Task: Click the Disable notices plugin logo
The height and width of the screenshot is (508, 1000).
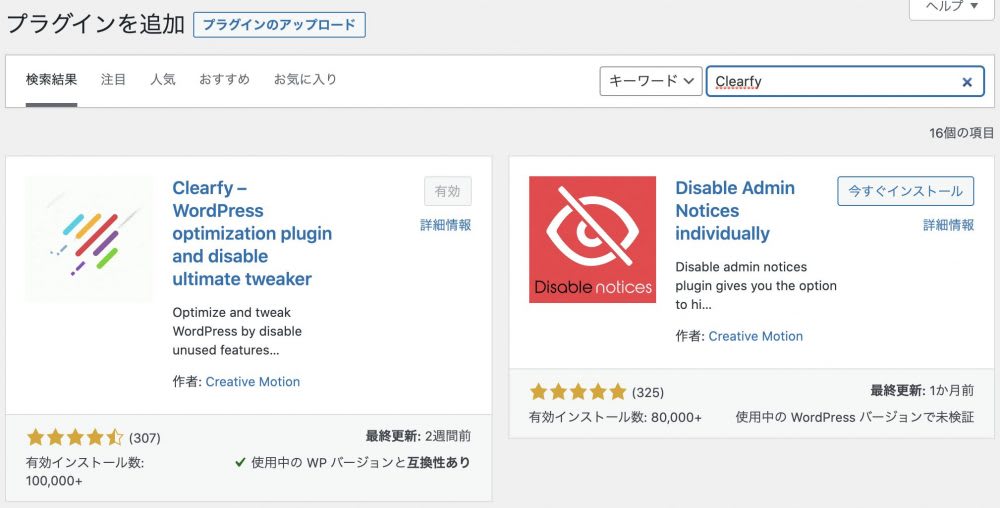Action: point(592,239)
